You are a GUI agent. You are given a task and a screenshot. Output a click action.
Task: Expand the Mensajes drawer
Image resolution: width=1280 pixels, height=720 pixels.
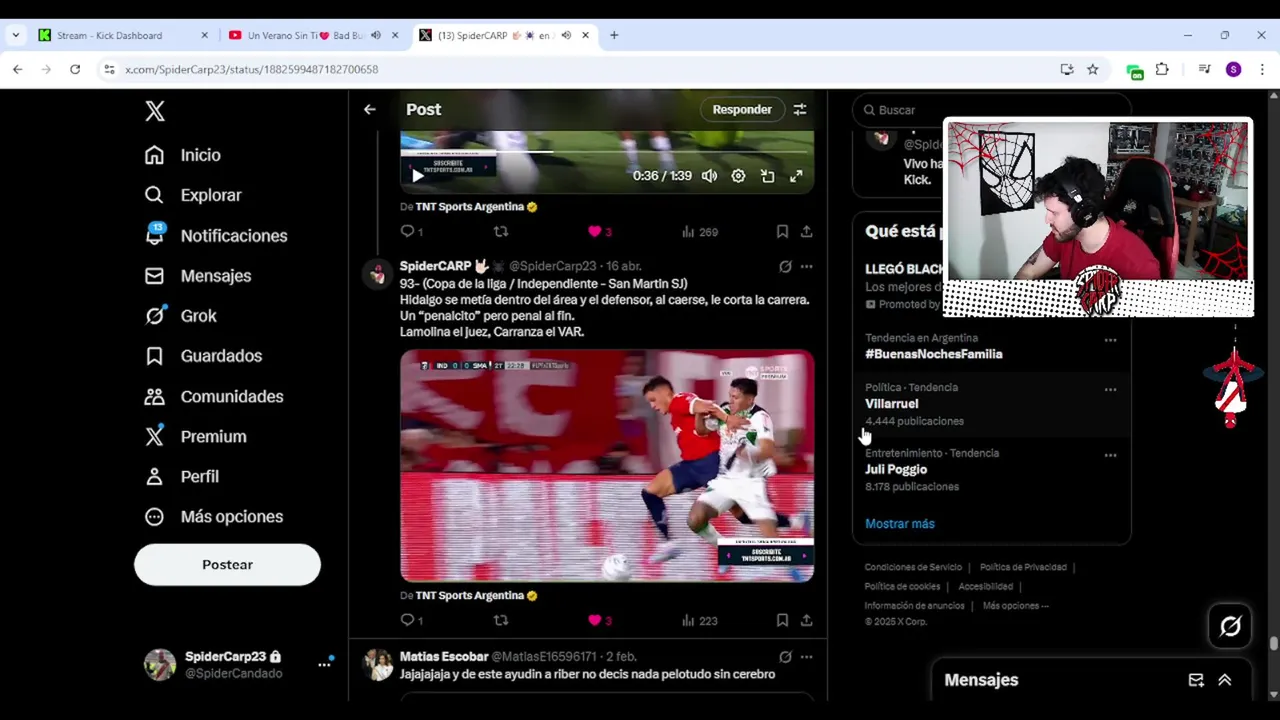1225,680
